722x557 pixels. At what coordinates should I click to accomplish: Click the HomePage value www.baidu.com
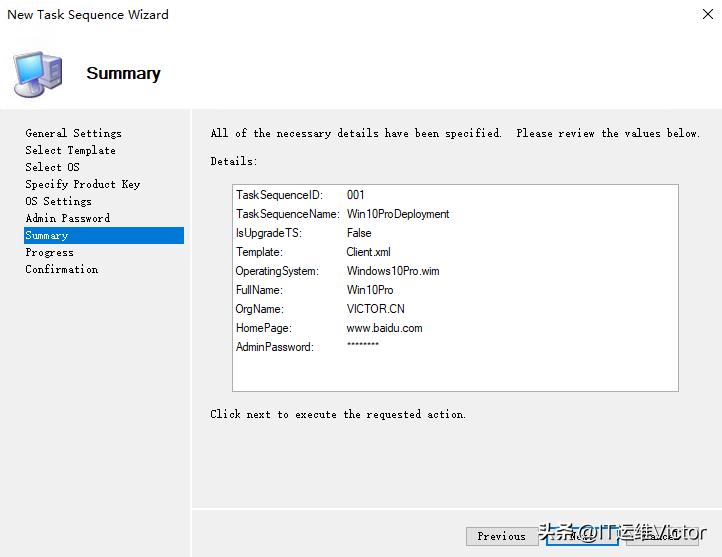[x=384, y=328]
